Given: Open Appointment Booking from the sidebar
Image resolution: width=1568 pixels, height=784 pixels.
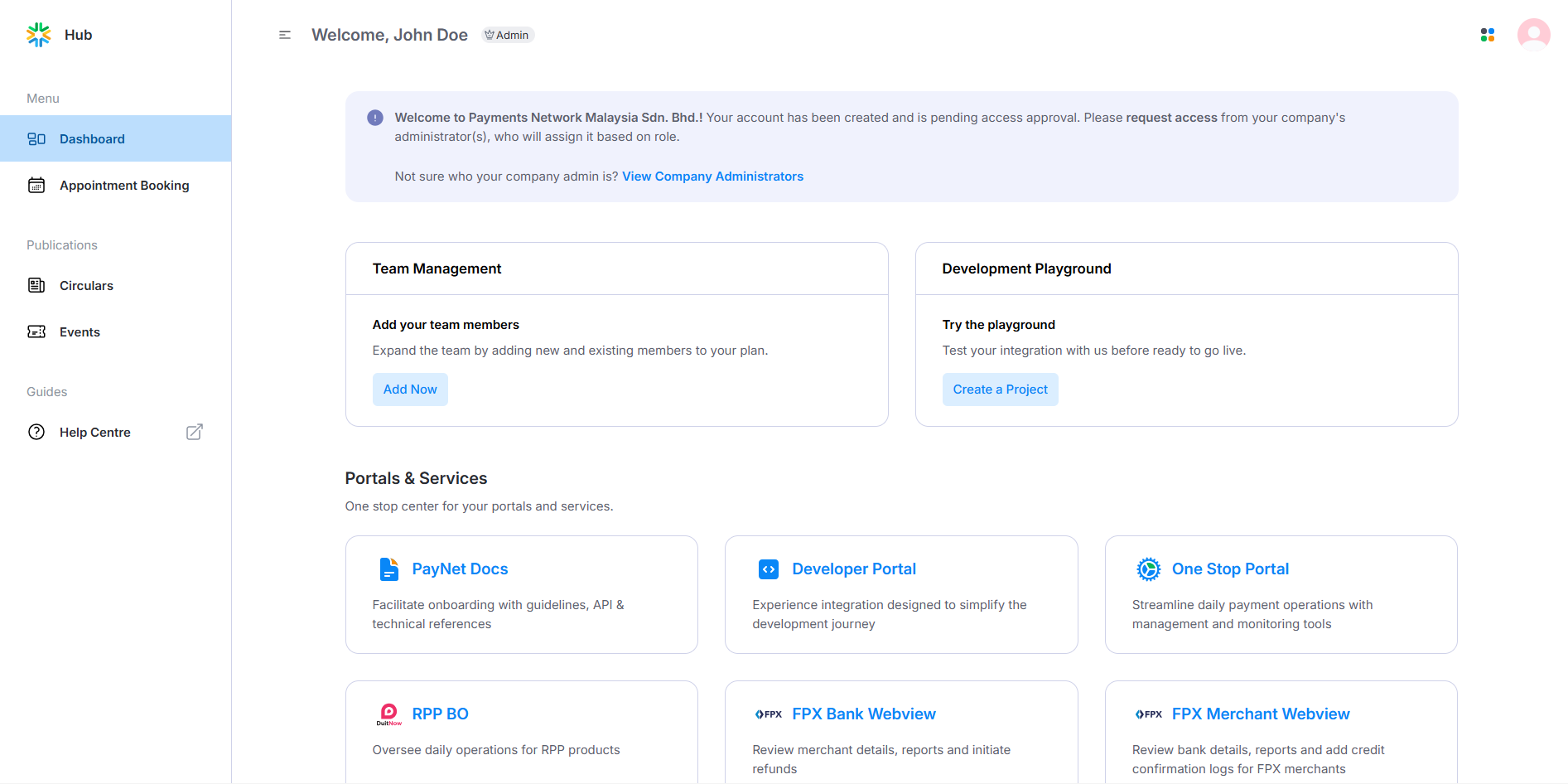Looking at the screenshot, I should [123, 186].
